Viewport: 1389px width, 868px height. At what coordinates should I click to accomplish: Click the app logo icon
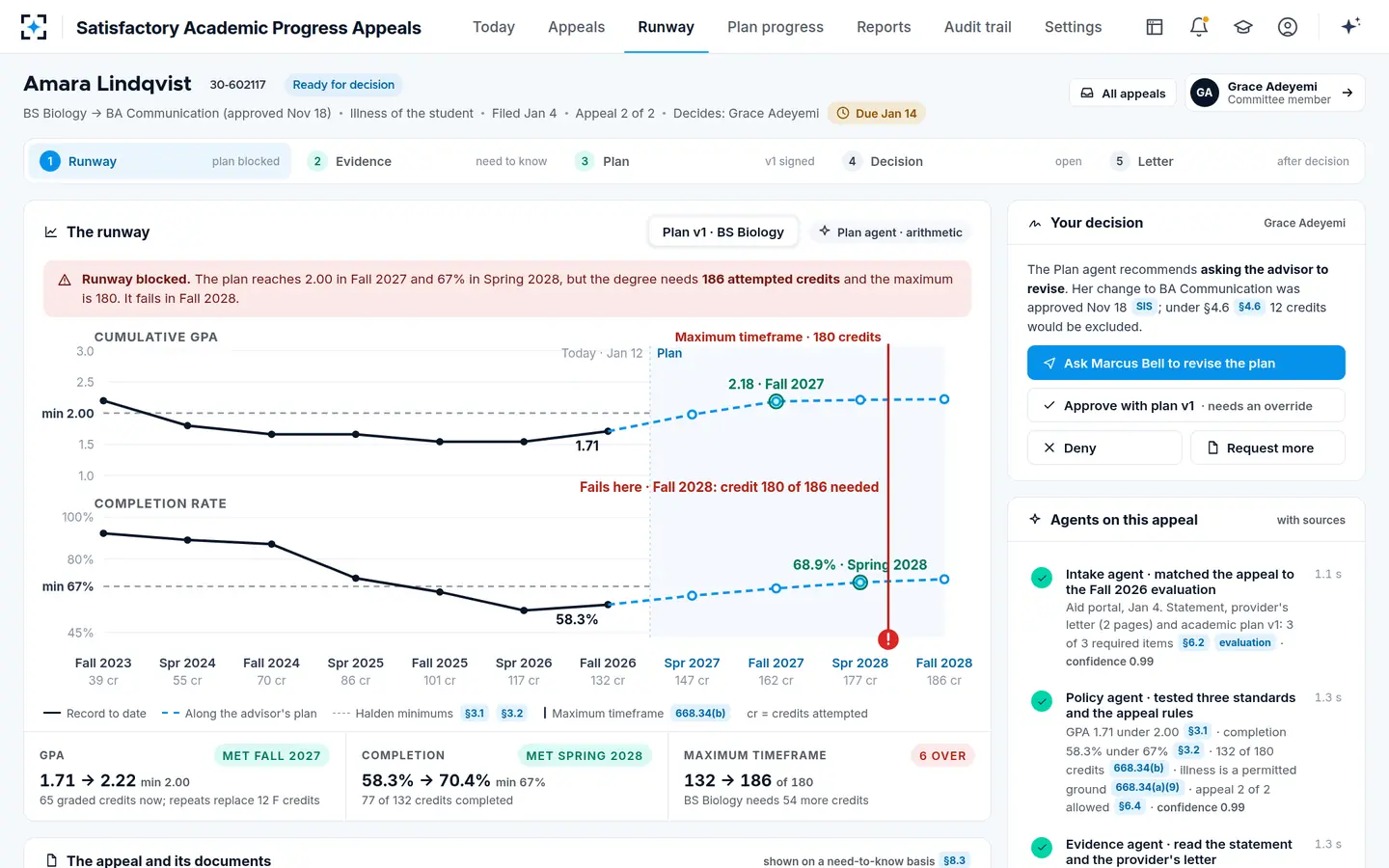34,27
